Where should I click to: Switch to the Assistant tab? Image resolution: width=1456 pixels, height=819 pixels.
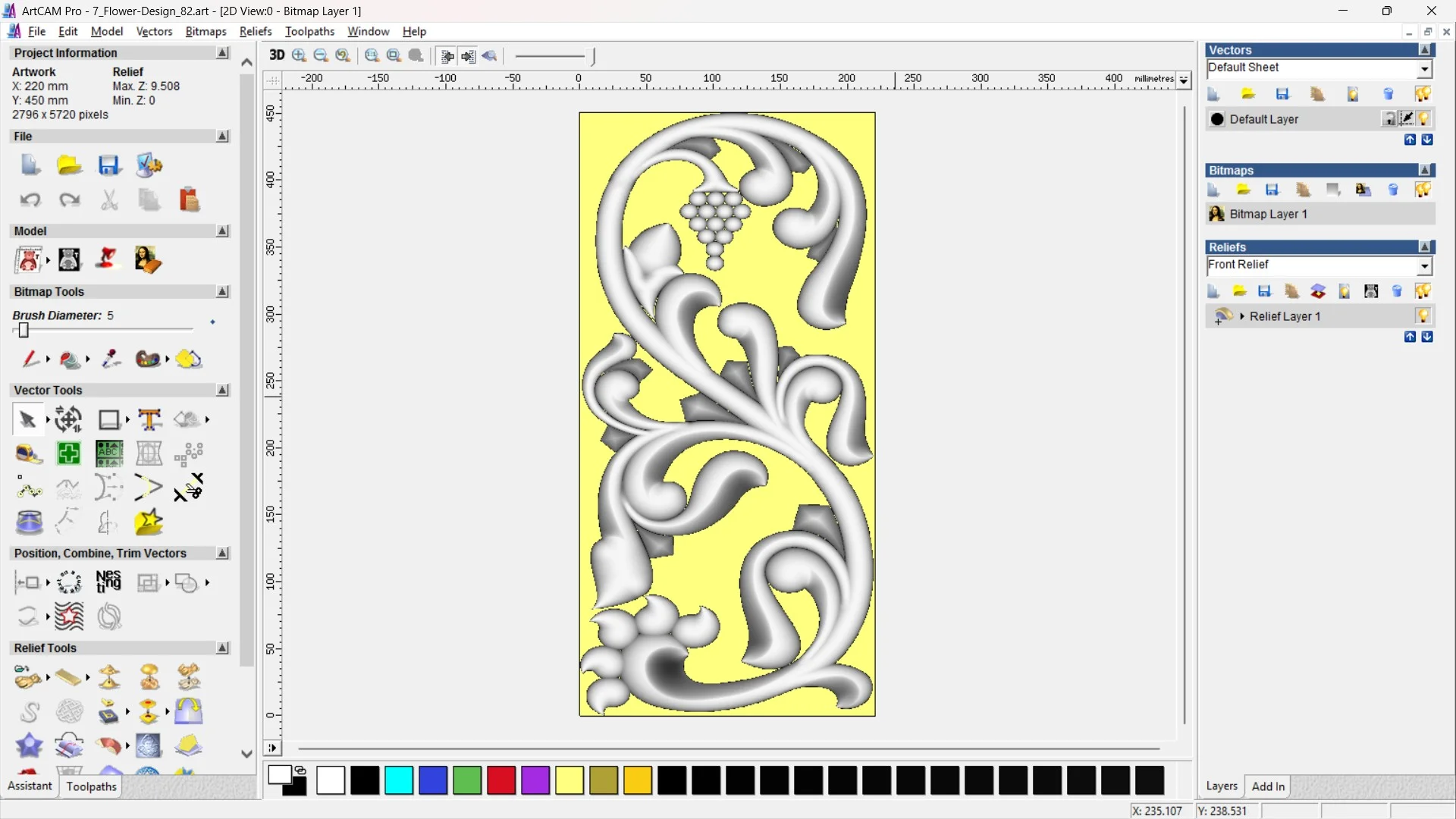tap(29, 786)
